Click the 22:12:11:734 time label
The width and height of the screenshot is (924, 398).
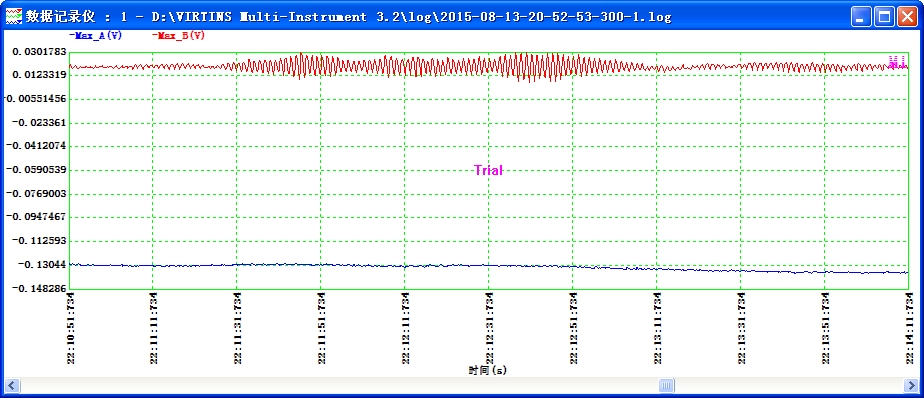pos(405,327)
